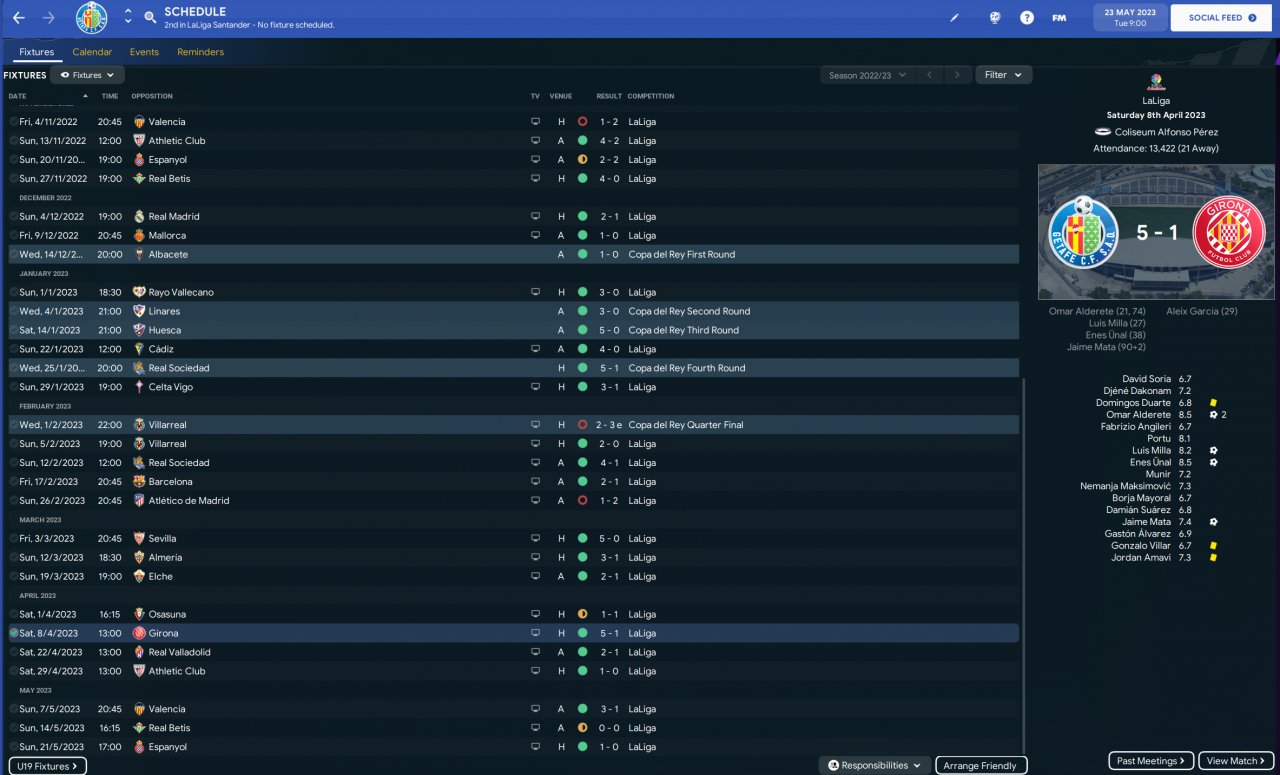
Task: Open the U19 Fixtures button
Action: [x=48, y=766]
